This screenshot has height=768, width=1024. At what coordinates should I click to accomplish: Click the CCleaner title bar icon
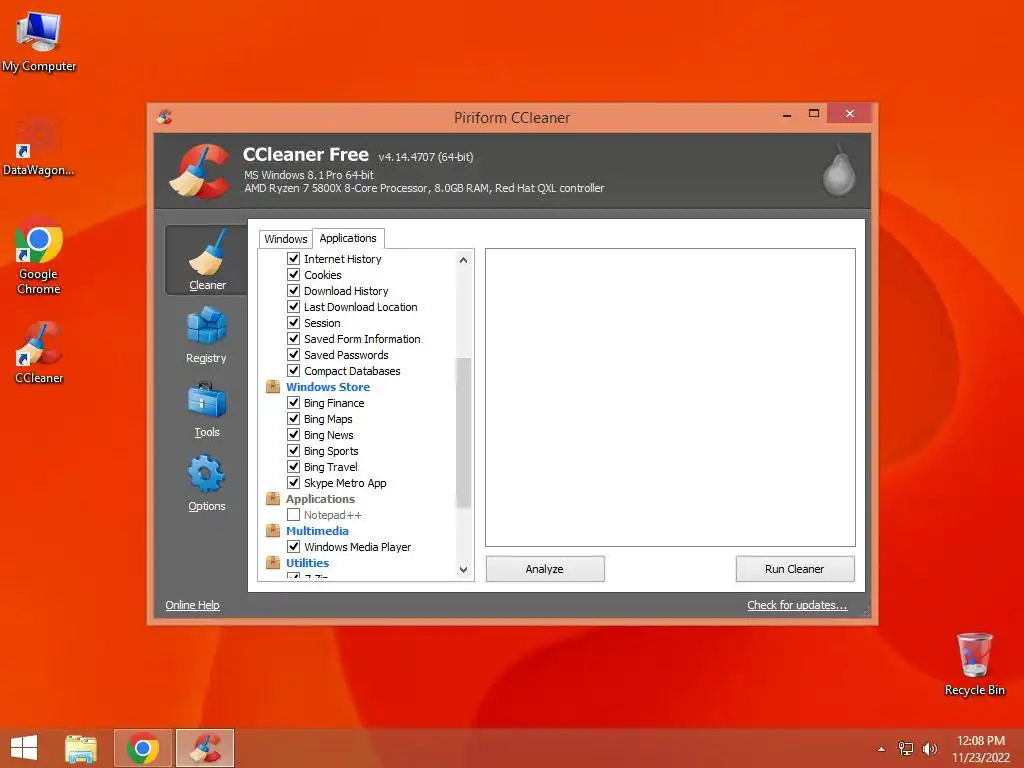pyautogui.click(x=165, y=117)
